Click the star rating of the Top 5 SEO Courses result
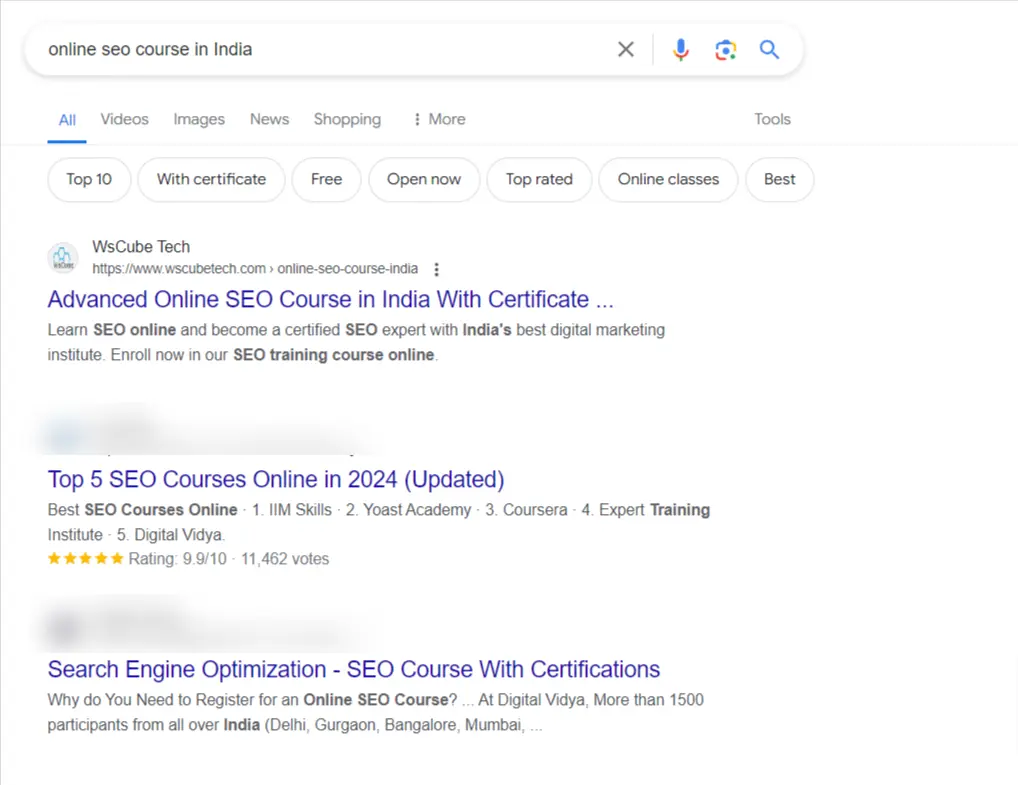Viewport: 1018px width, 785px height. pyautogui.click(x=85, y=558)
